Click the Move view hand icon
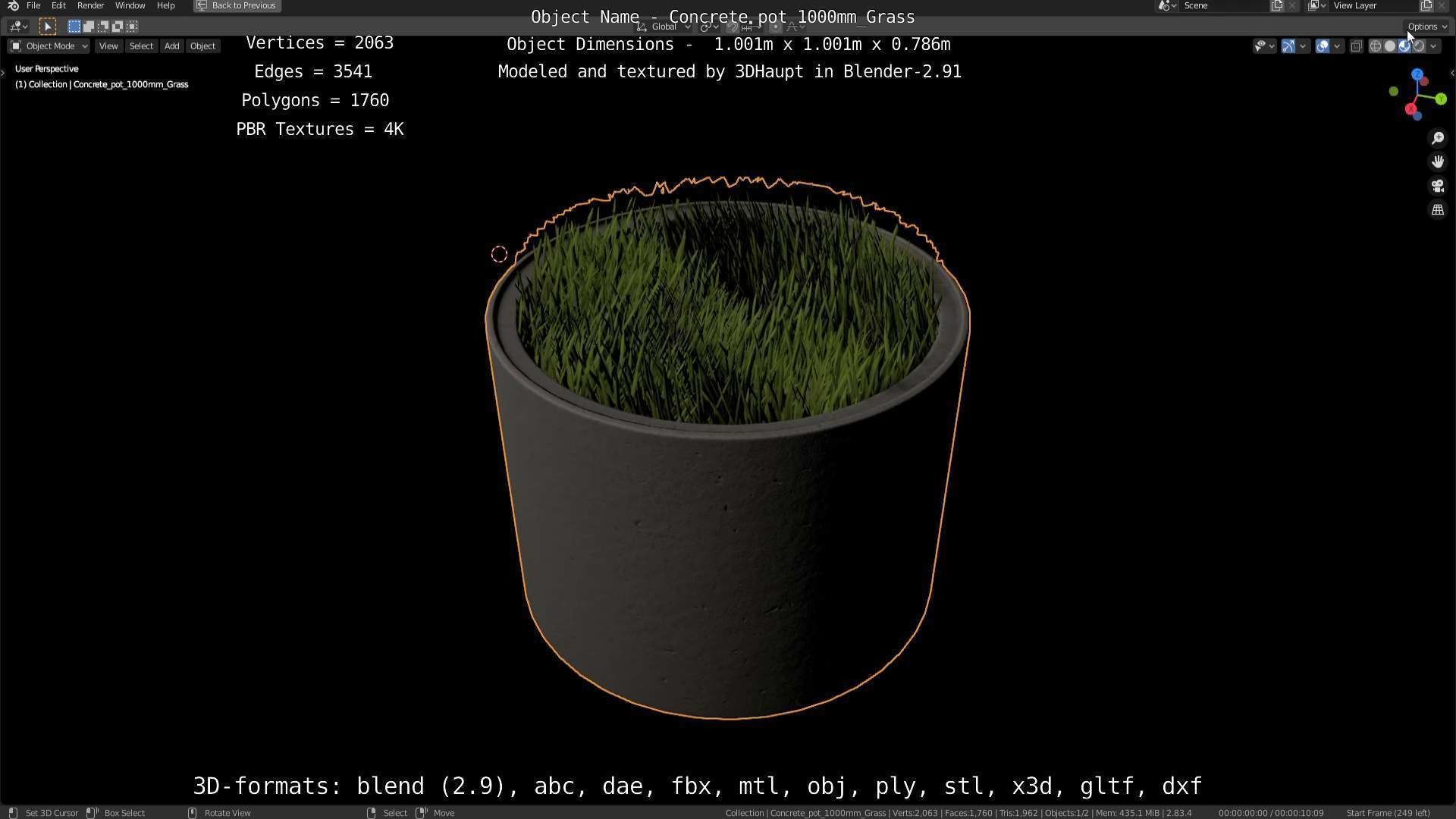The height and width of the screenshot is (819, 1456). (x=1438, y=162)
